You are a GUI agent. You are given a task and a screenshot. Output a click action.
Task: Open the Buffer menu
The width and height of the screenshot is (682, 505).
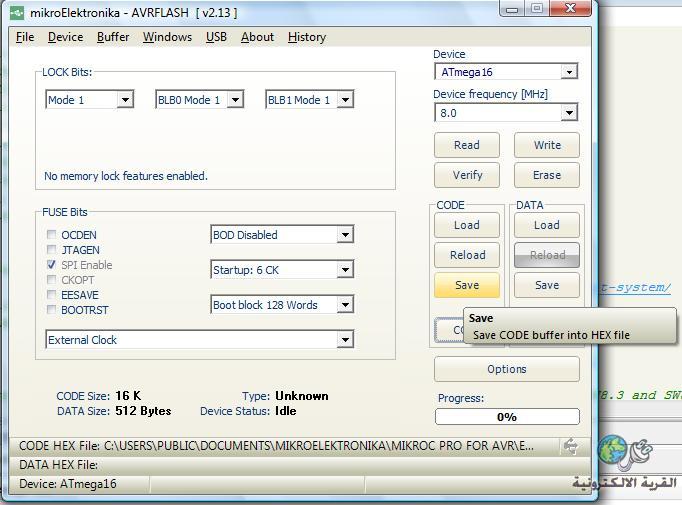[113, 37]
